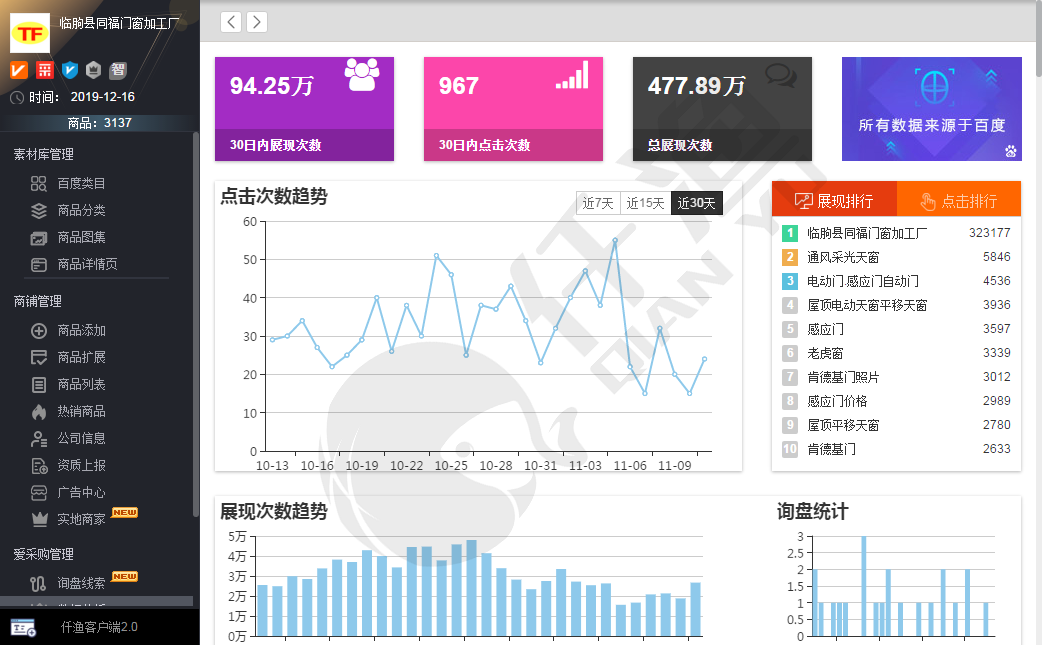
Task: Select the 近30天 range option
Action: [x=696, y=203]
